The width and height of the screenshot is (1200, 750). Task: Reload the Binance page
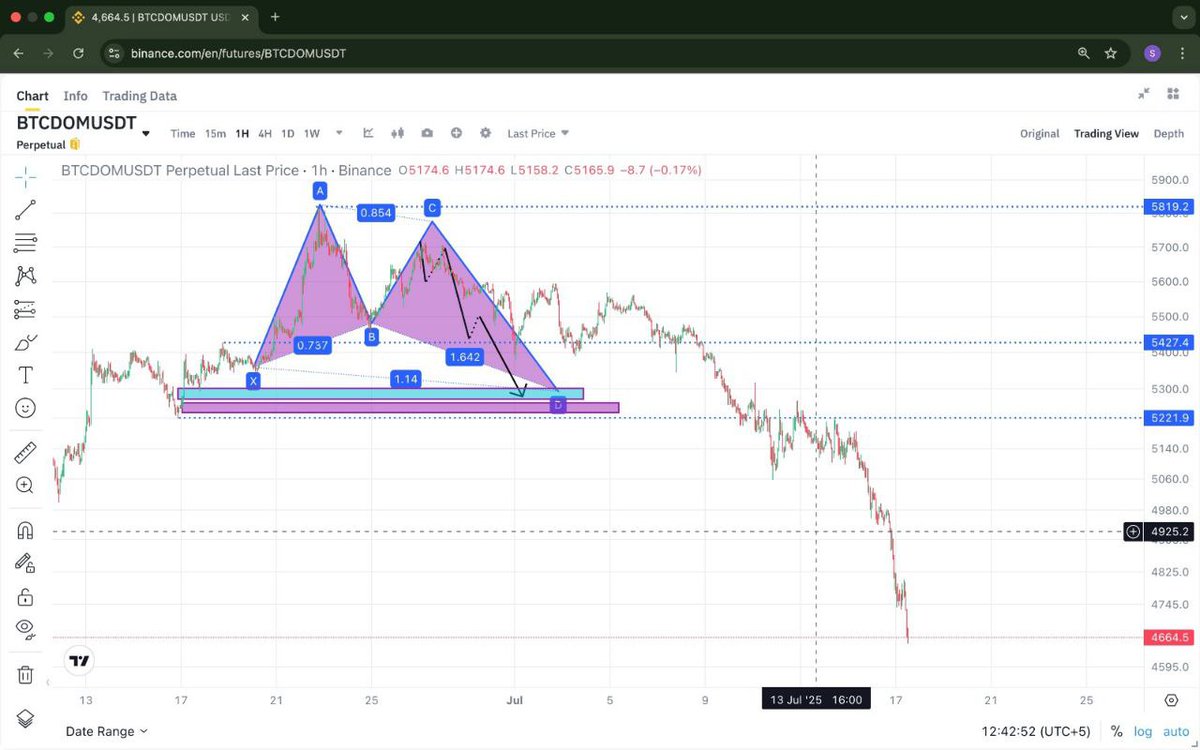click(x=78, y=53)
